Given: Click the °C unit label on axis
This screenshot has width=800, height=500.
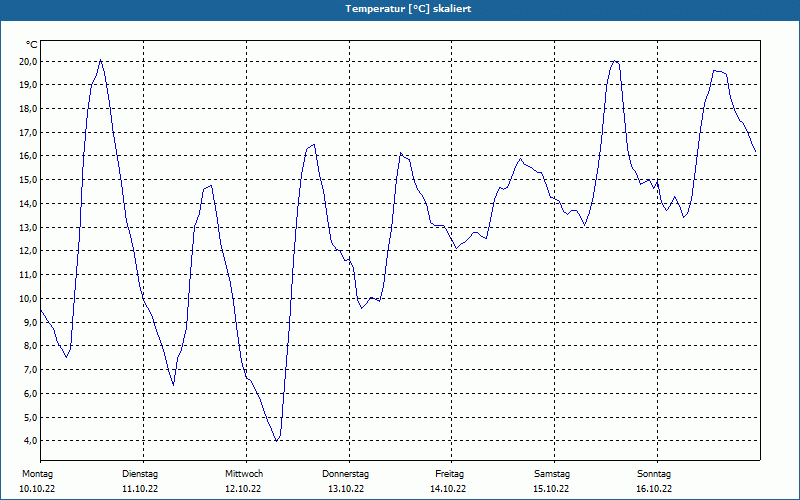Looking at the screenshot, I should 32,45.
